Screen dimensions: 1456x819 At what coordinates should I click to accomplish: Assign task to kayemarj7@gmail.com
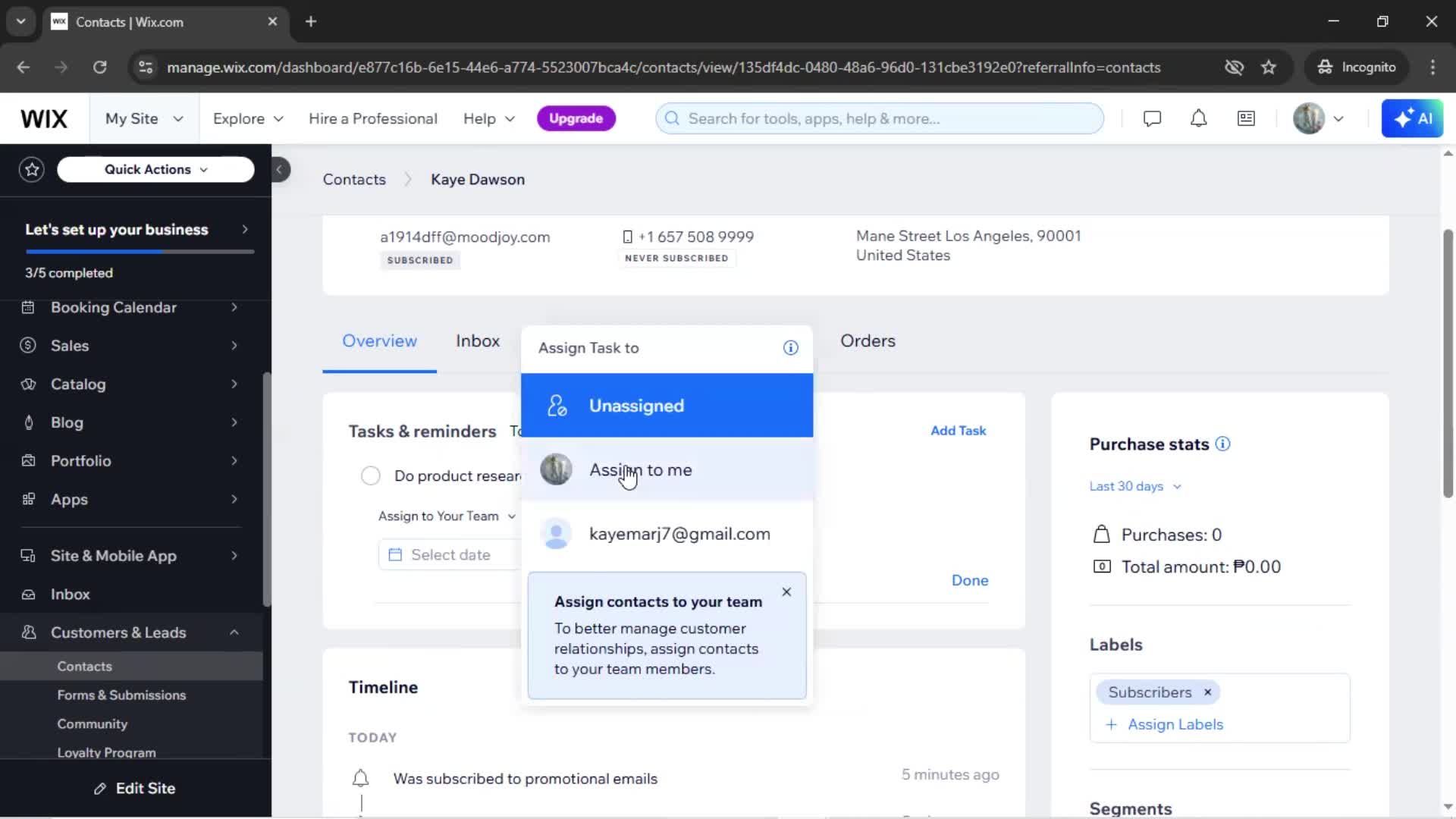(x=667, y=535)
